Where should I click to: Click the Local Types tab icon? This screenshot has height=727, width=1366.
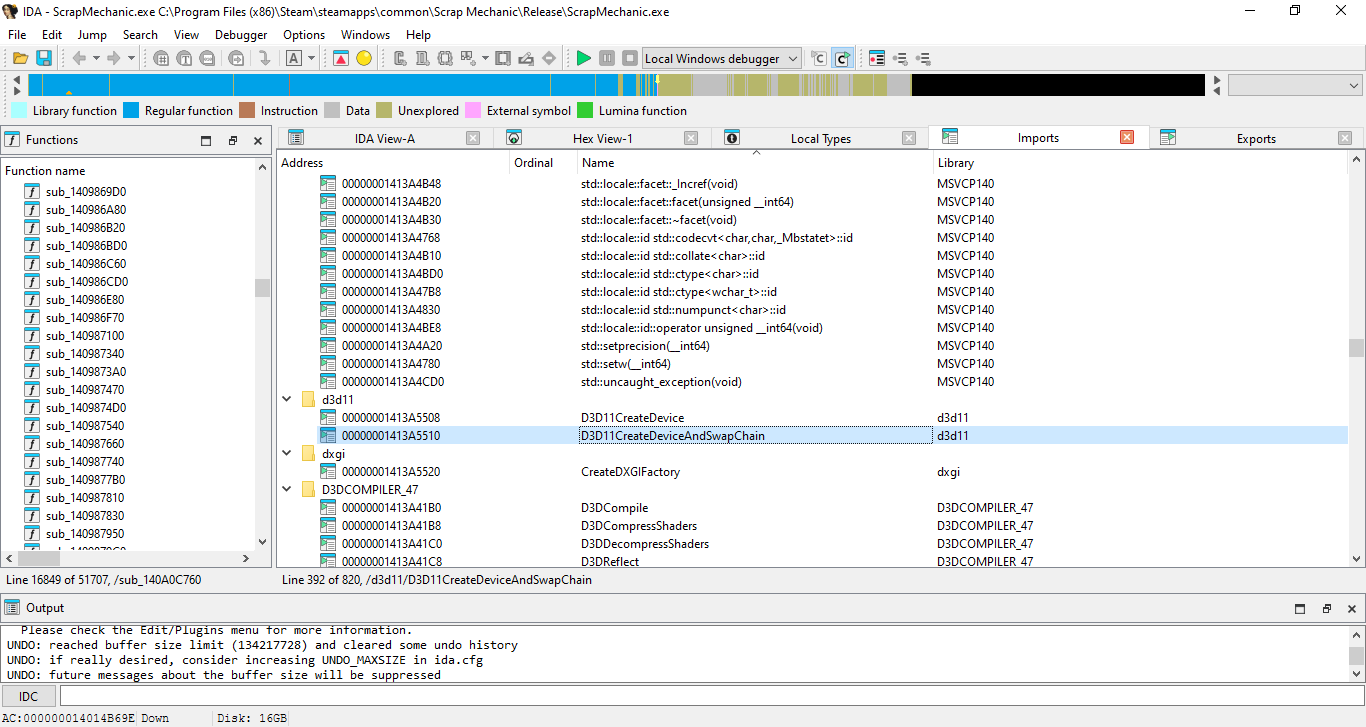[732, 138]
